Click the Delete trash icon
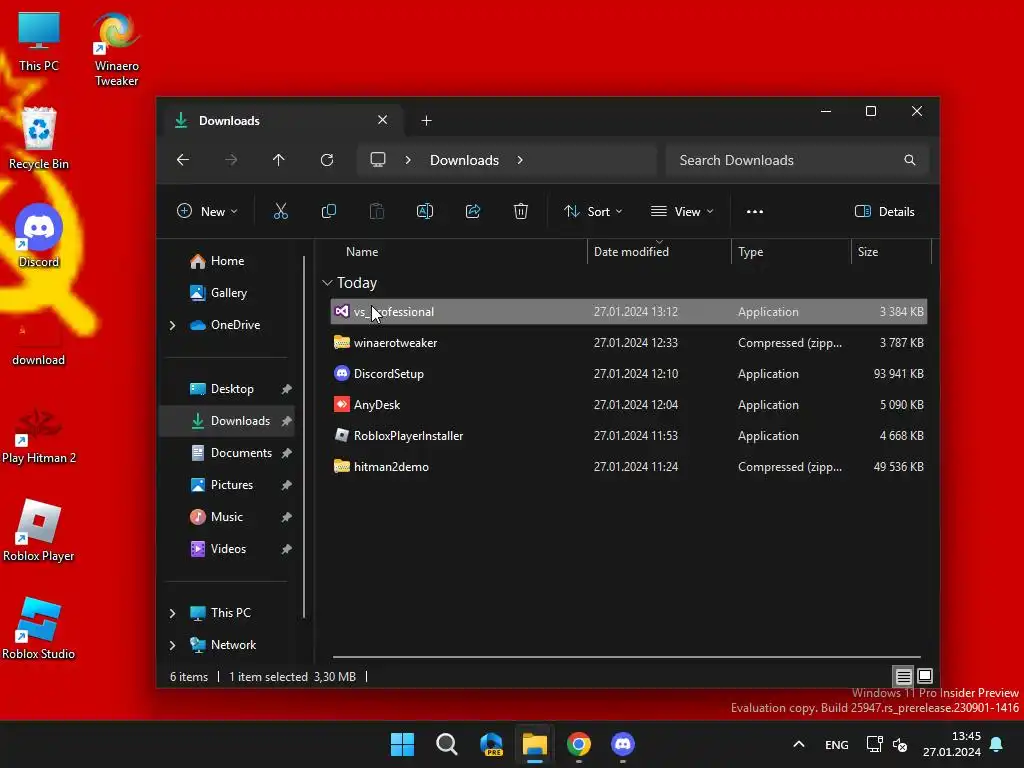Image resolution: width=1024 pixels, height=768 pixels. click(520, 211)
